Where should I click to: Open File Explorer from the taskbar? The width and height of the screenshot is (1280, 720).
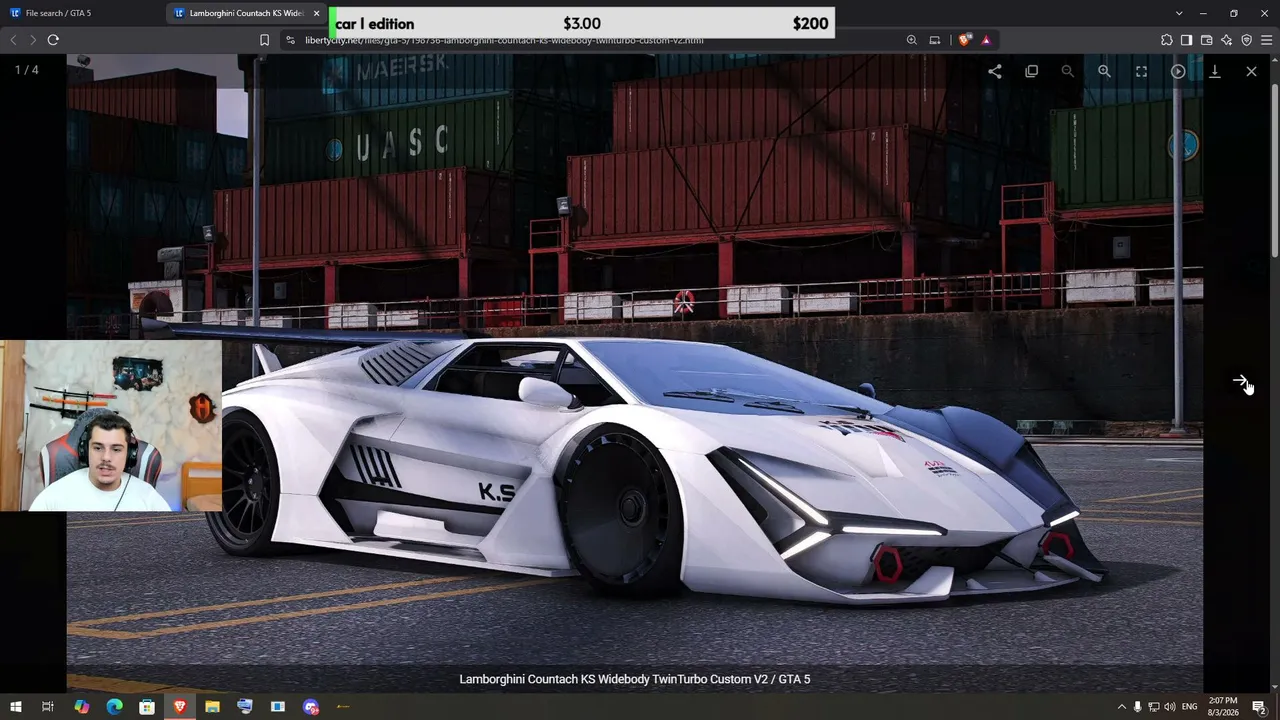click(x=212, y=707)
